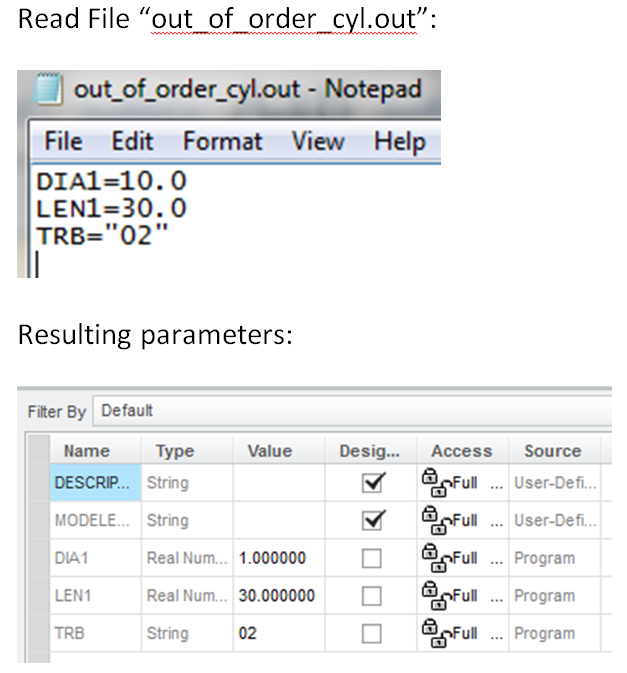Click the access lock icon for LEN1 row
The image size is (627, 673).
pos(436,595)
